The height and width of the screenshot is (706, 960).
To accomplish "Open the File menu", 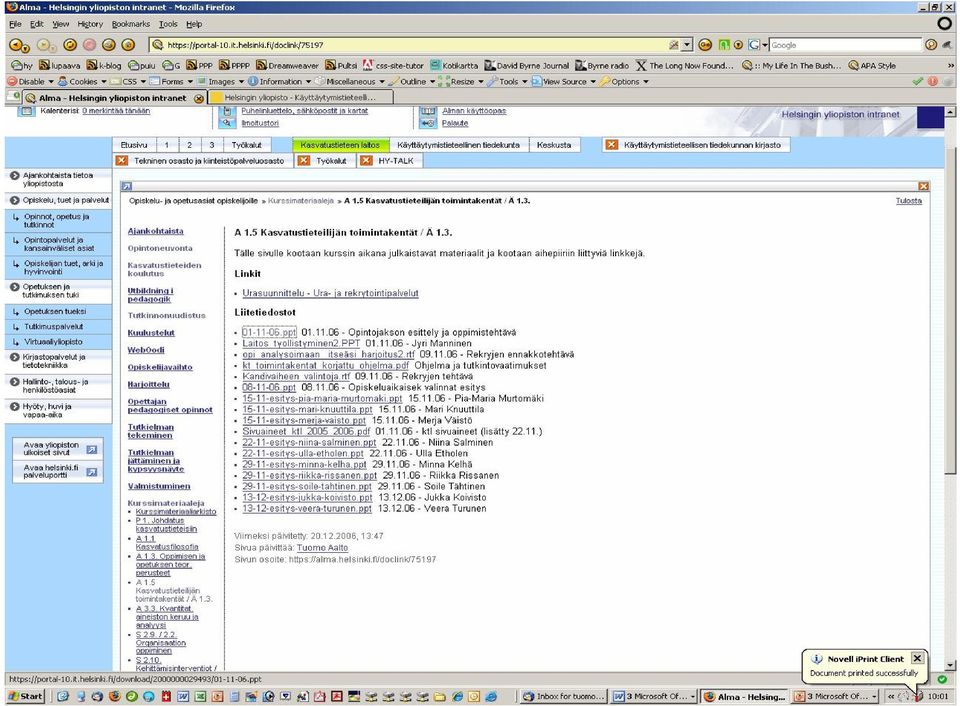I will tap(15, 24).
